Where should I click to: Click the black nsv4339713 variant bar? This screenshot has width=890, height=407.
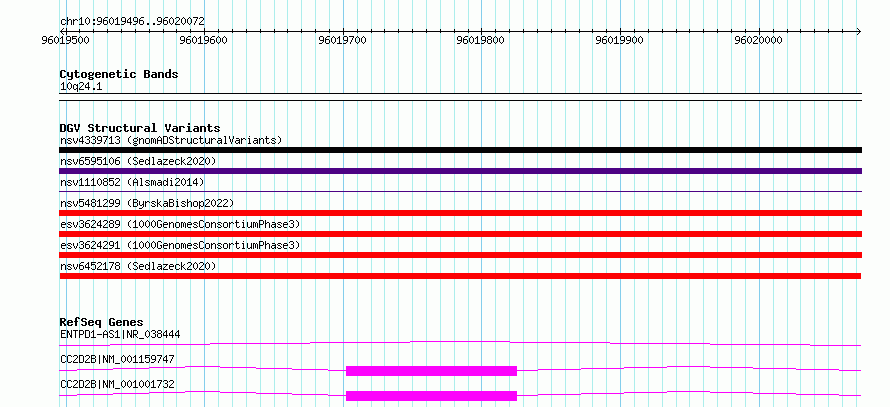coord(460,150)
